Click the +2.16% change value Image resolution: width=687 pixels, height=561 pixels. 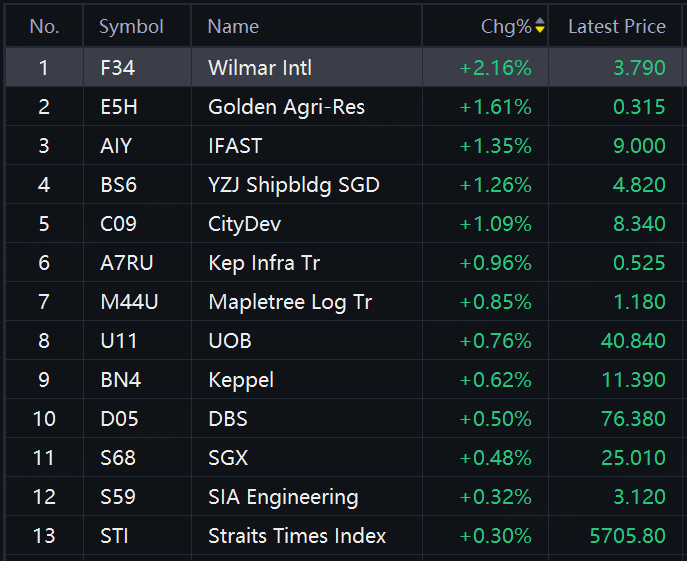[x=496, y=68]
